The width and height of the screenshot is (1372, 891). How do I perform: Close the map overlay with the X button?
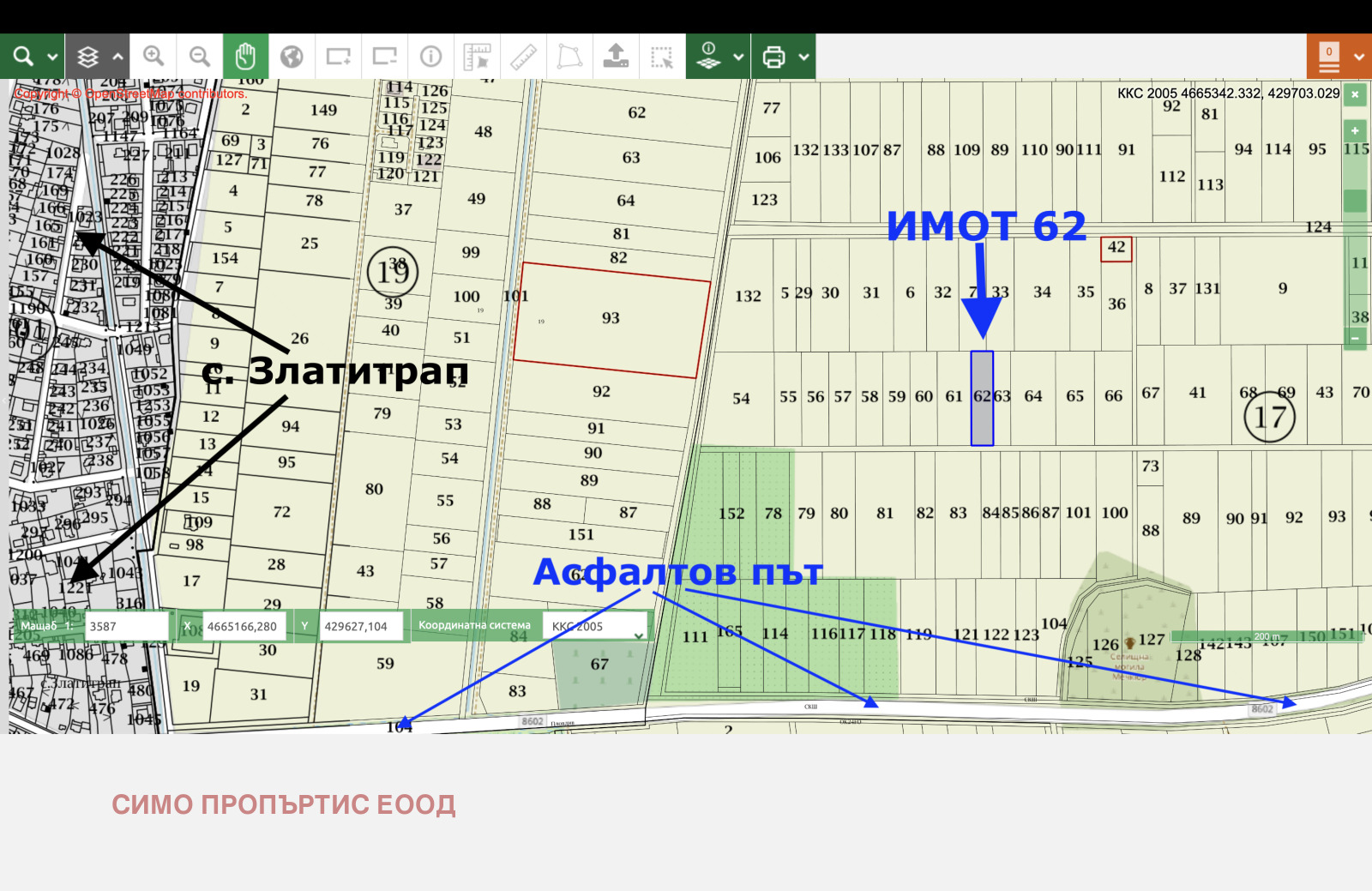1355,94
